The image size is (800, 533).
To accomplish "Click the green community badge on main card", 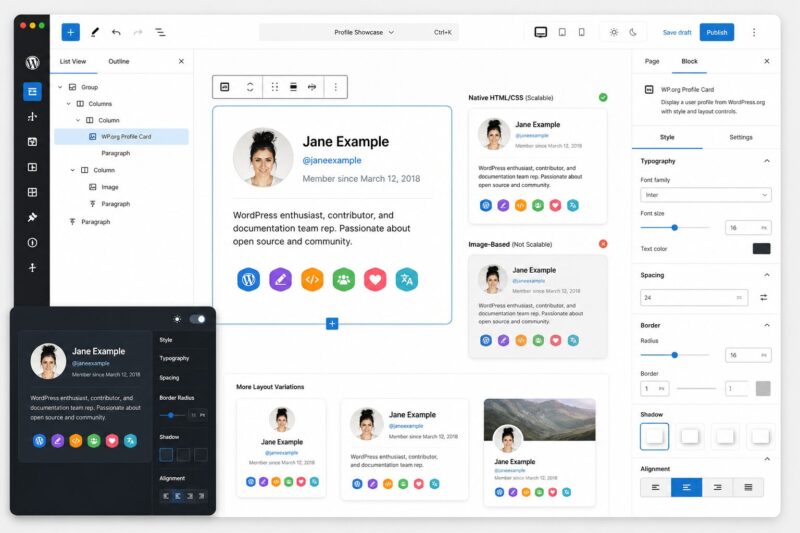I will point(344,280).
